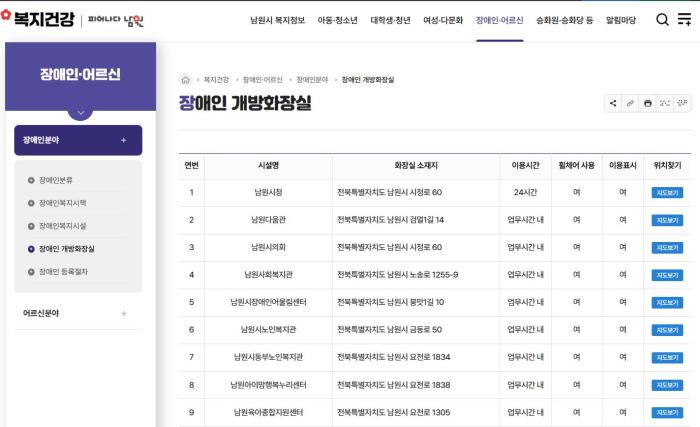Image resolution: width=700 pixels, height=427 pixels.
Task: Select 장애인 등록절차 in sidebar
Action: click(x=63, y=272)
